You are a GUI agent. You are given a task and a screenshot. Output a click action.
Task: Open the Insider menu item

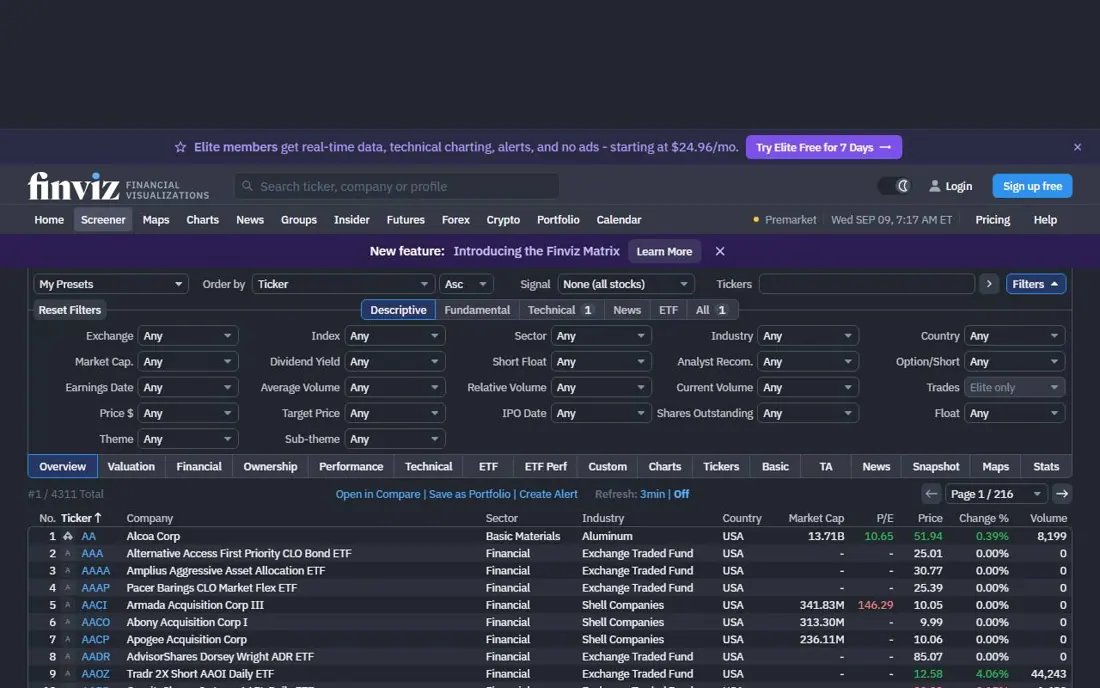click(x=351, y=220)
